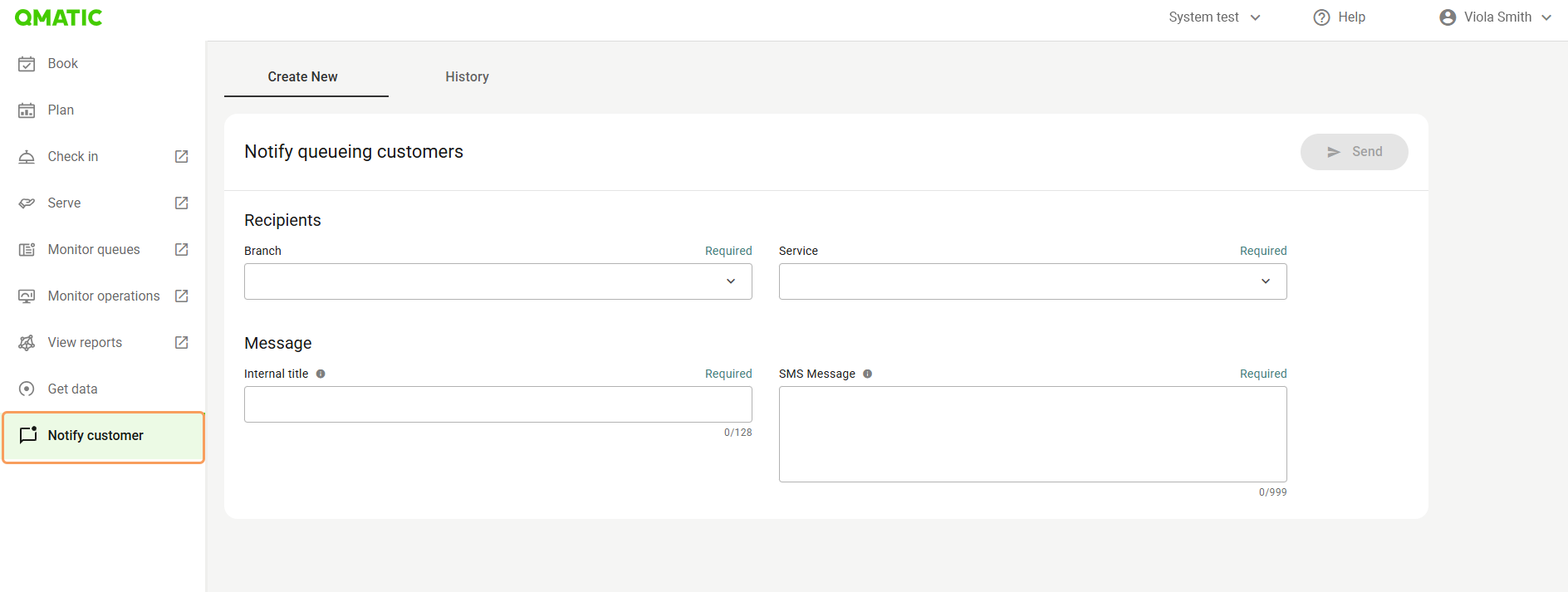Switch to the History tab
This screenshot has height=592, width=1568.
467,77
